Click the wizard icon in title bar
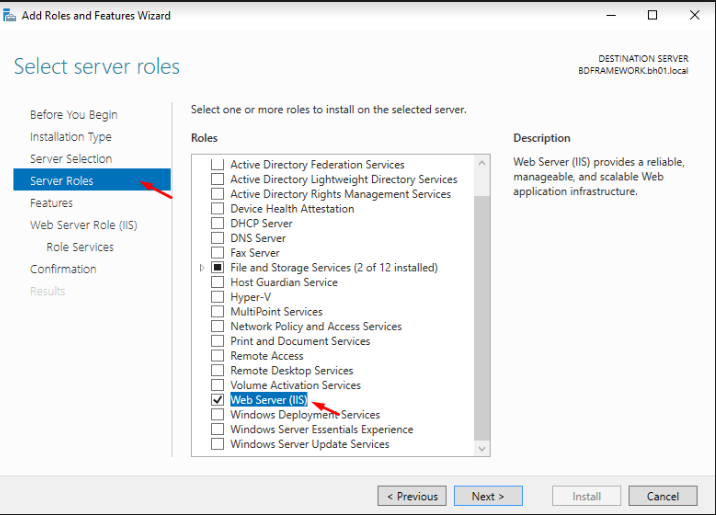The height and width of the screenshot is (515, 716). tap(10, 15)
